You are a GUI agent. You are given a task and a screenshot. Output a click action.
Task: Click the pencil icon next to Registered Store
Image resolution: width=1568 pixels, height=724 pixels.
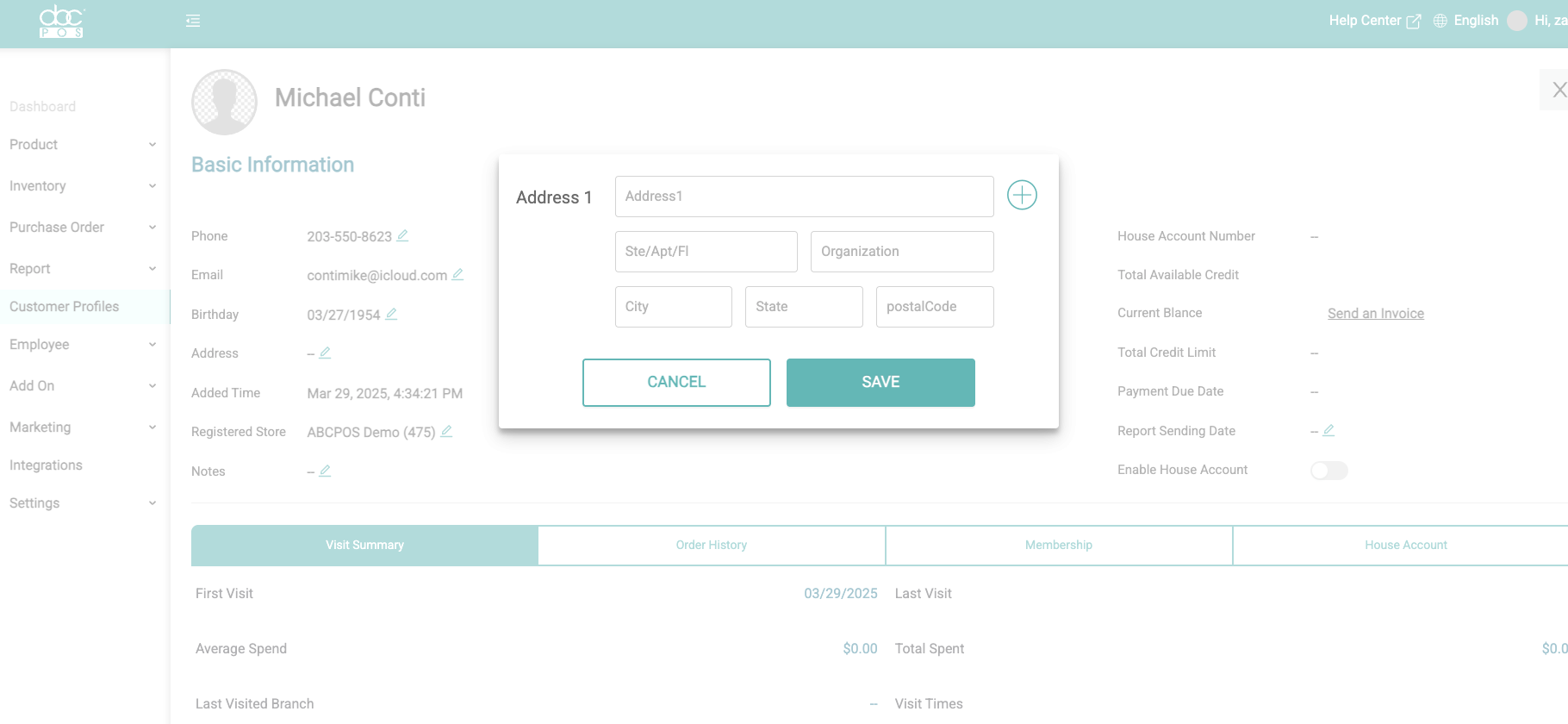click(446, 431)
